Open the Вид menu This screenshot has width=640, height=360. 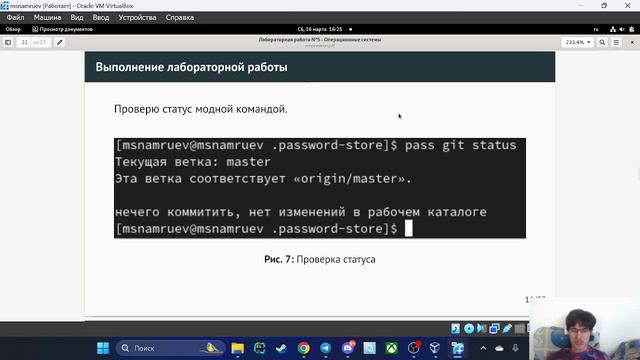click(77, 18)
